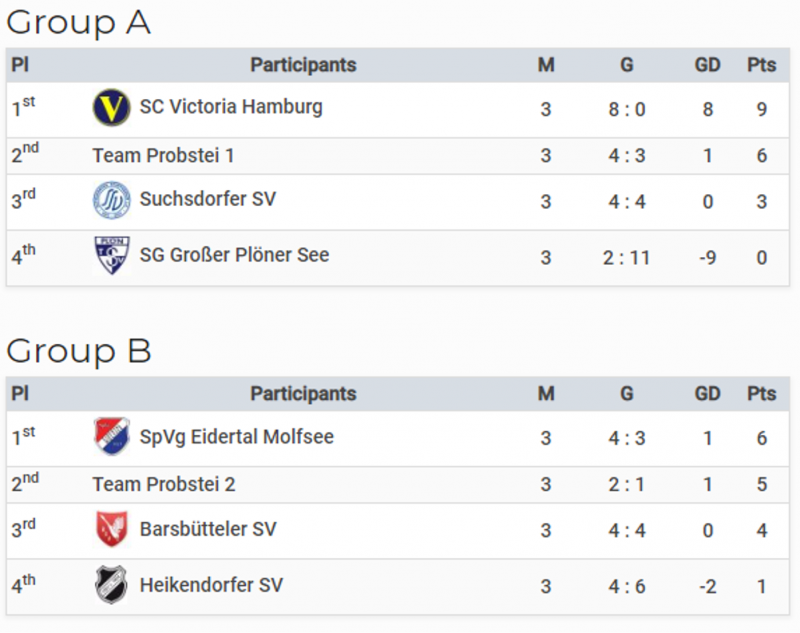Open SG Großer Plöner See team link
The image size is (800, 633).
[235, 255]
